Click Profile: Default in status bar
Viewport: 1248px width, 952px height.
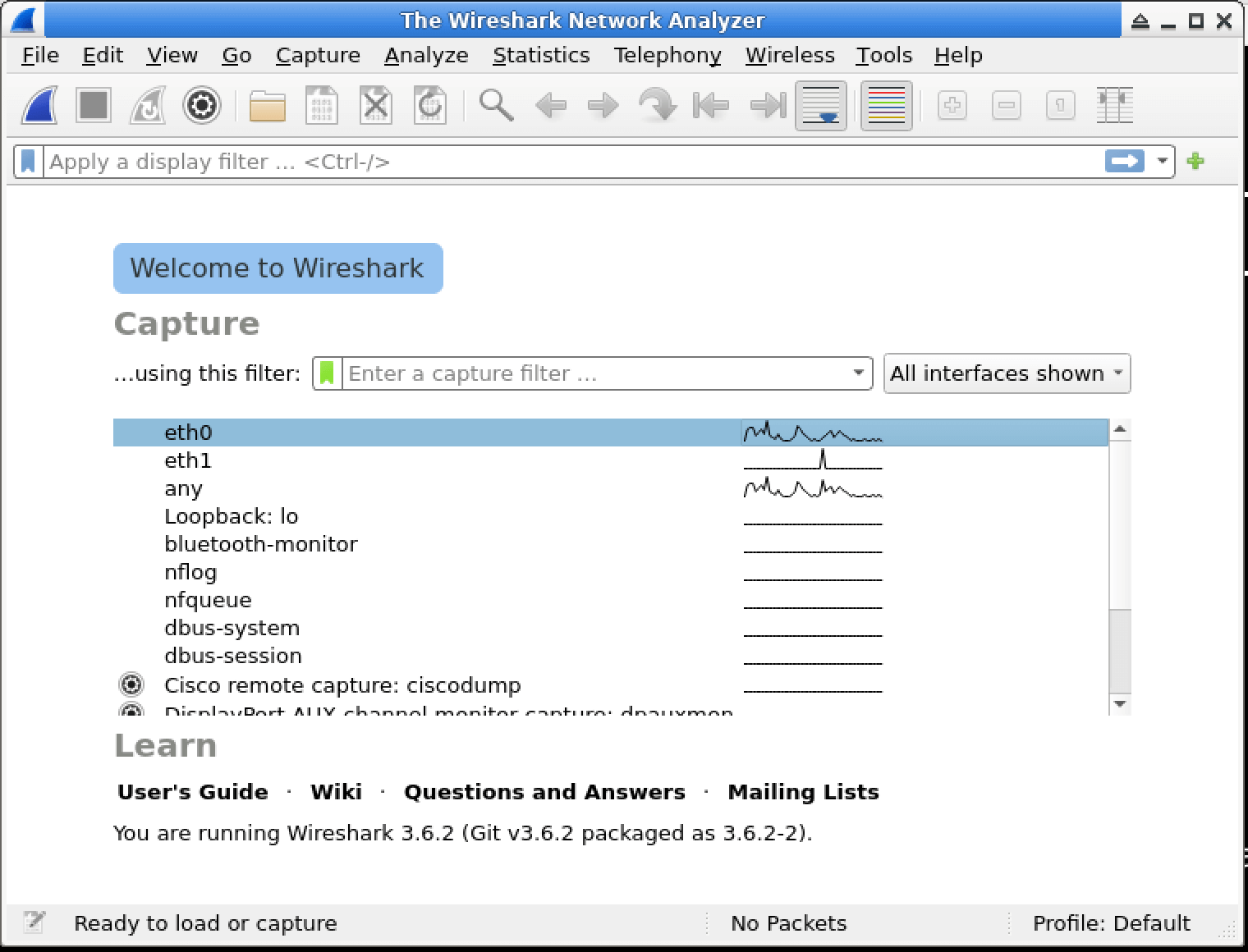pyautogui.click(x=1111, y=923)
